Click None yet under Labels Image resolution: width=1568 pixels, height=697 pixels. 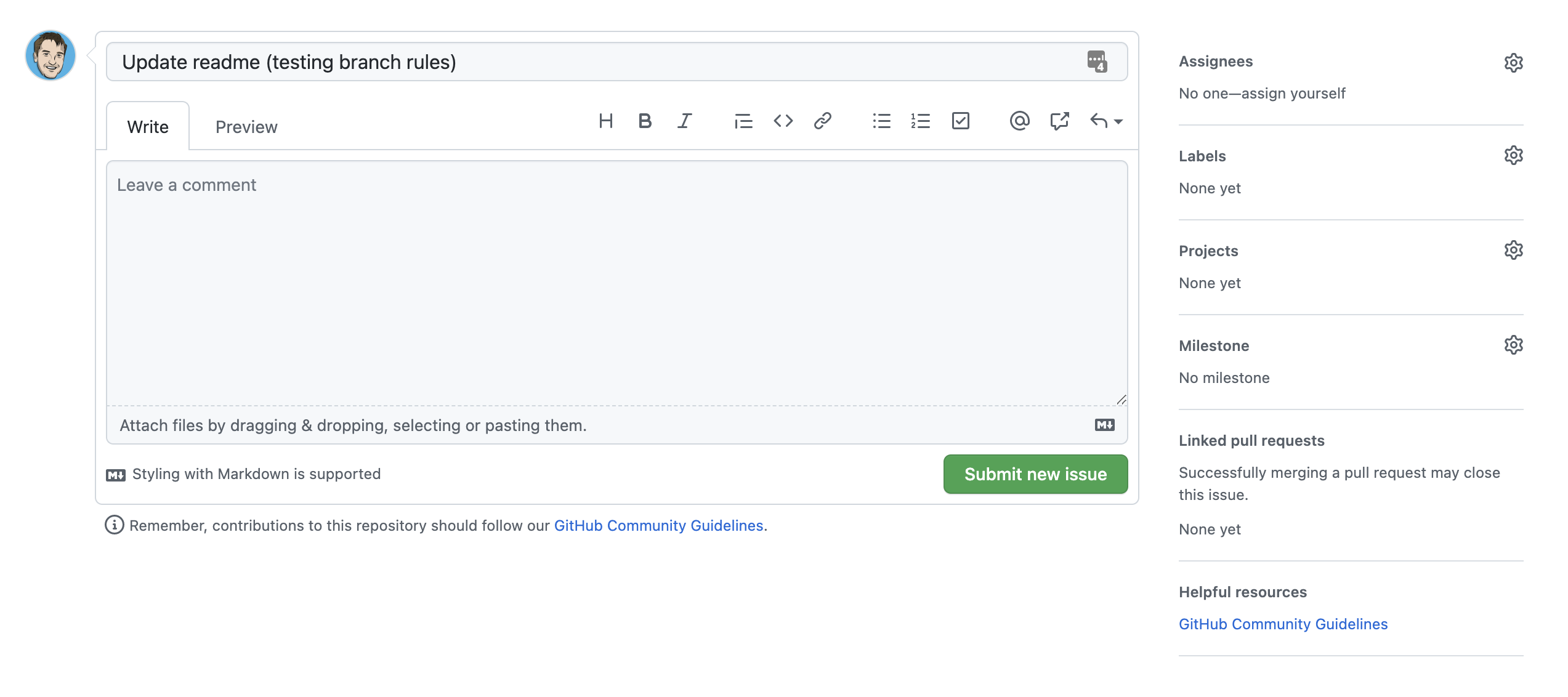(1210, 188)
